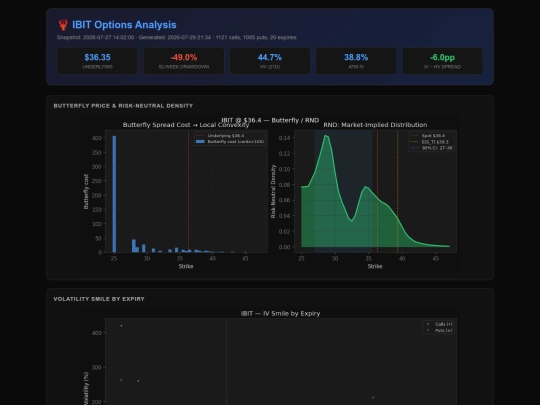Screen dimensions: 540x405
Task: Click the Butterfly Spread Cost chart title
Action: pos(186,125)
